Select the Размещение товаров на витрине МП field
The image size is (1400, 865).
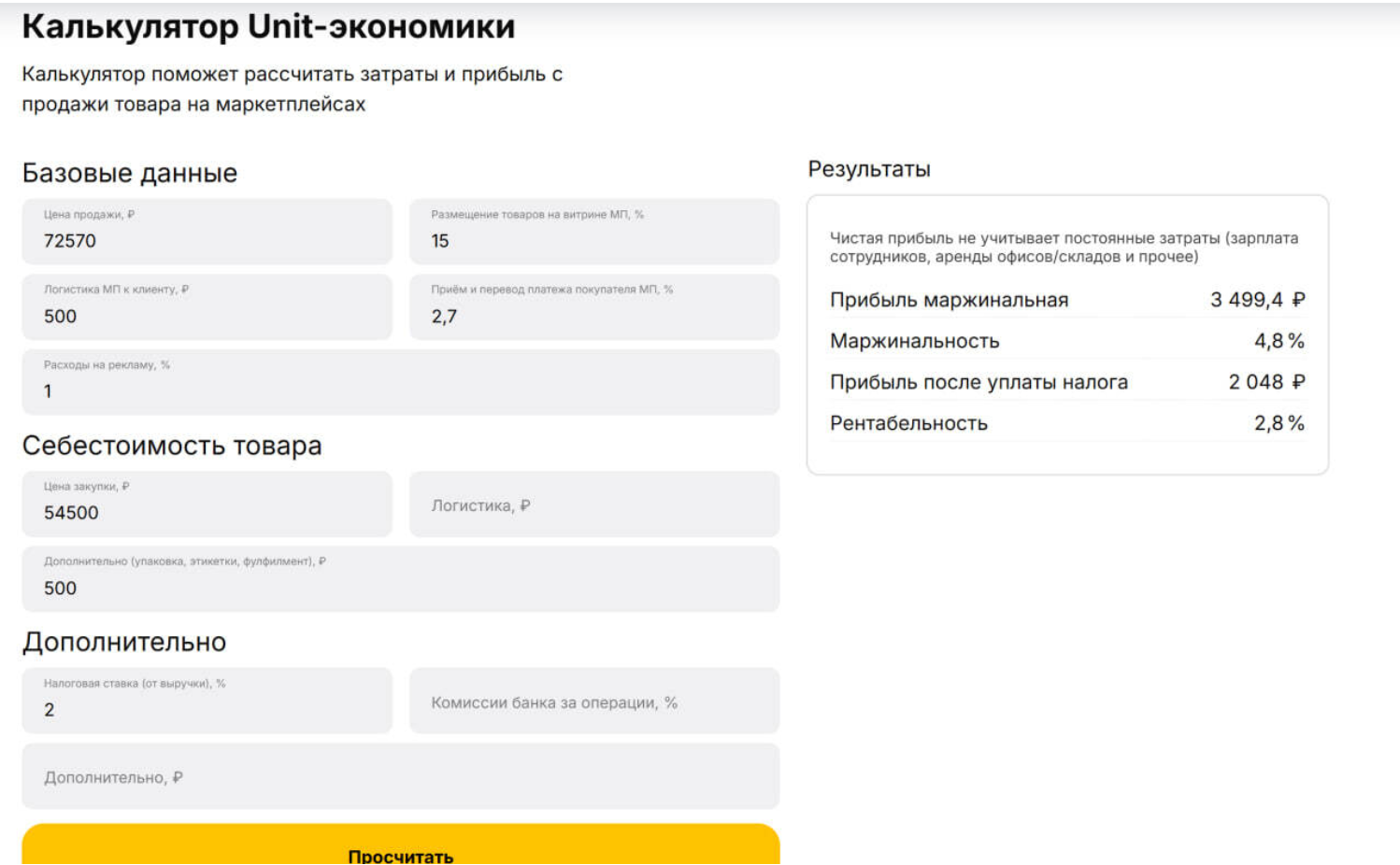click(x=594, y=232)
